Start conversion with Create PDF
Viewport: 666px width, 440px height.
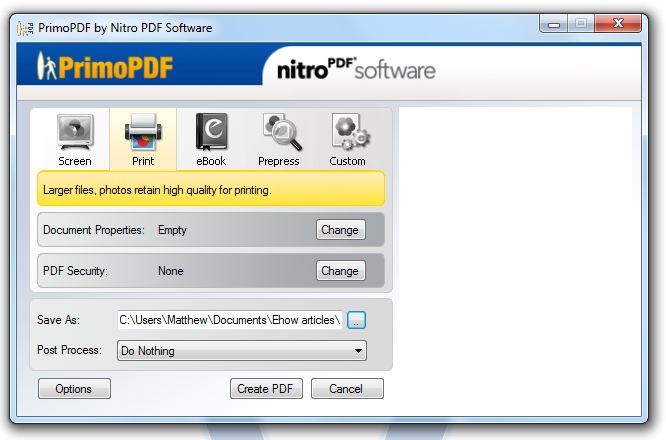266,389
